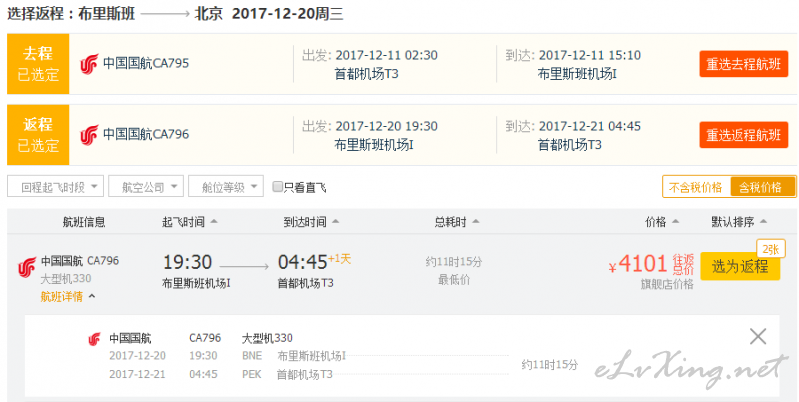Switch to 含税价格 price view
This screenshot has width=799, height=402.
[762, 187]
